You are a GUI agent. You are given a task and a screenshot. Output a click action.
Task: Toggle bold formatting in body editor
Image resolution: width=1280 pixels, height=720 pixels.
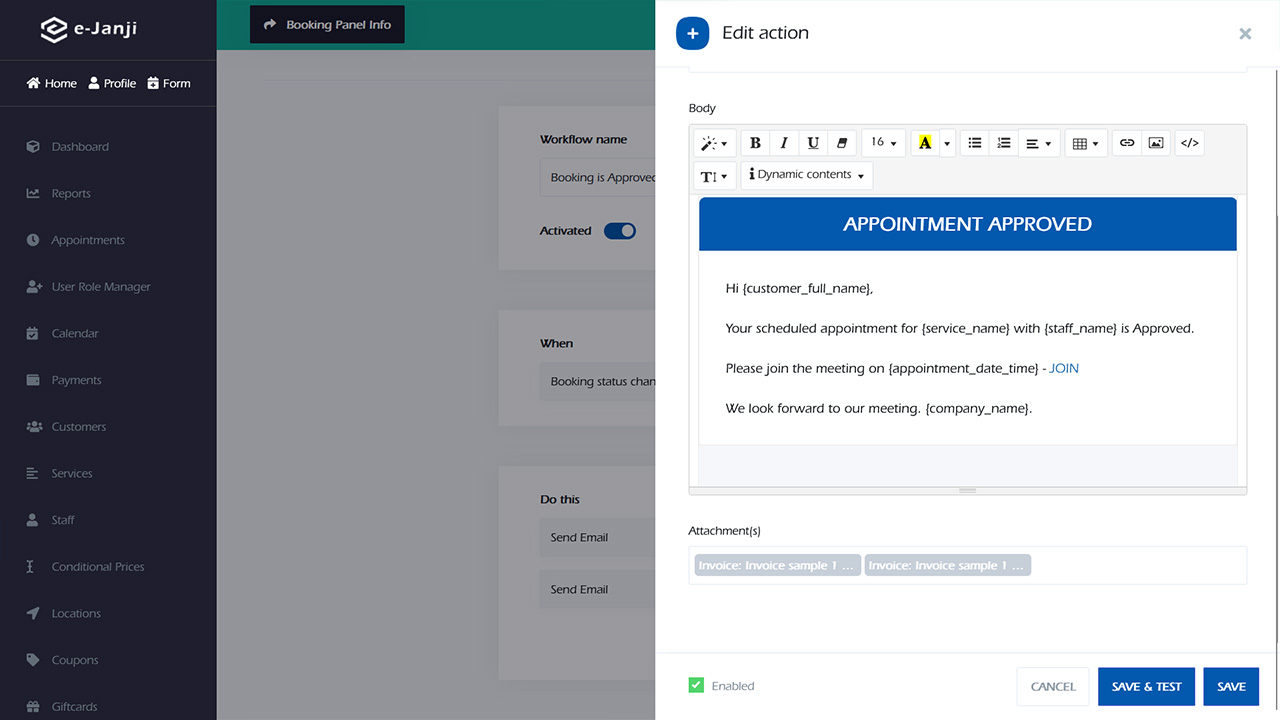pos(755,143)
